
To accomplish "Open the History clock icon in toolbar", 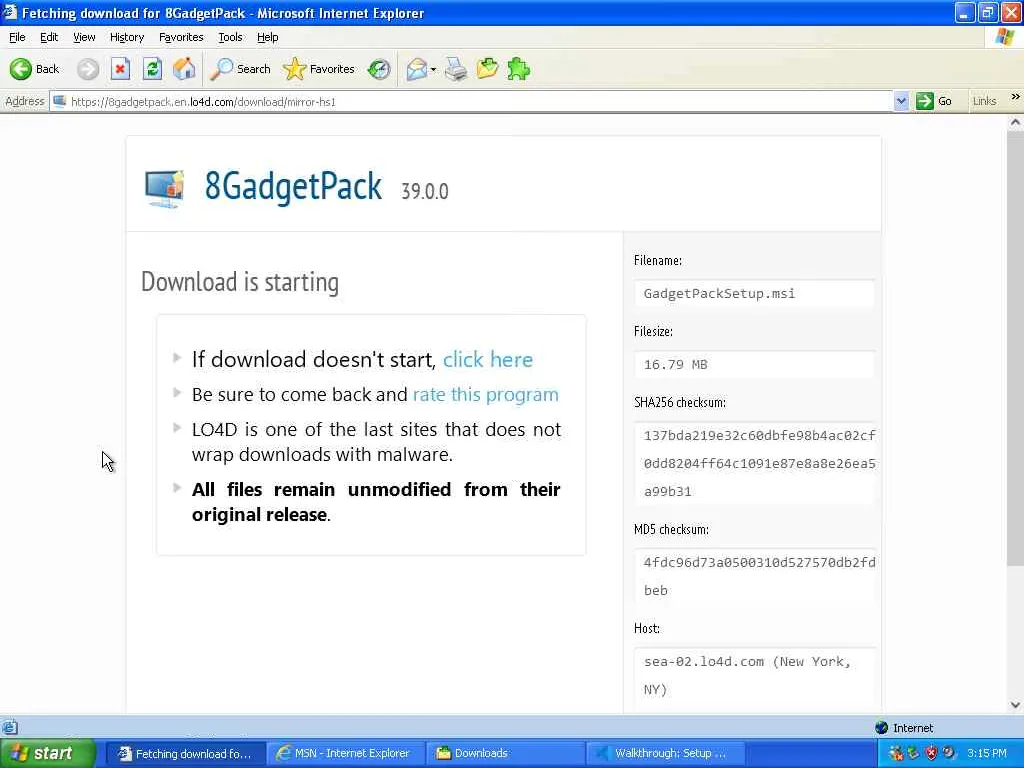I will [379, 69].
